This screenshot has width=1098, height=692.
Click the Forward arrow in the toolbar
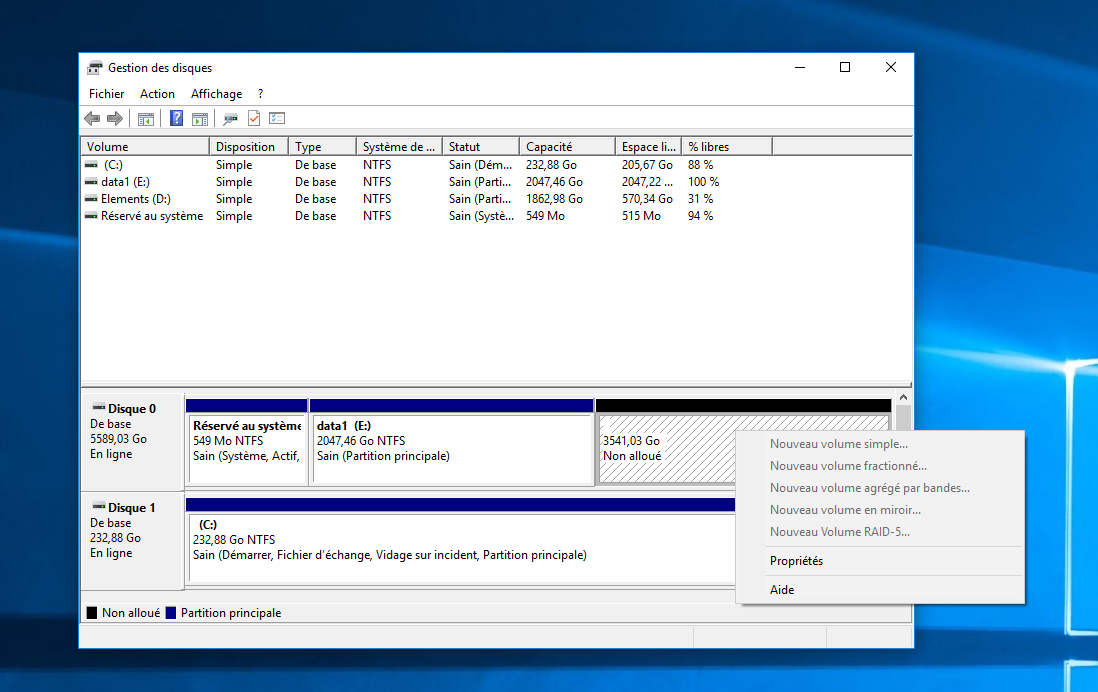tap(115, 119)
